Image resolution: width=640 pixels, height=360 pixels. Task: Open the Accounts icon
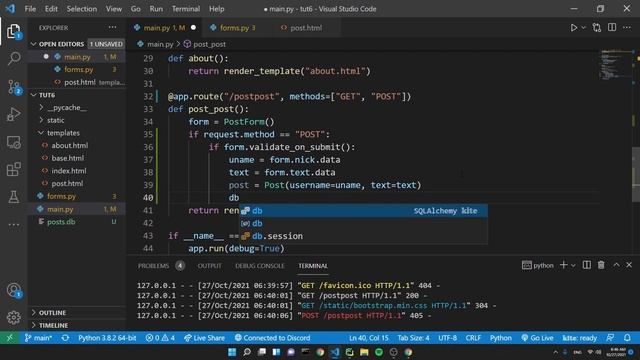(13, 290)
